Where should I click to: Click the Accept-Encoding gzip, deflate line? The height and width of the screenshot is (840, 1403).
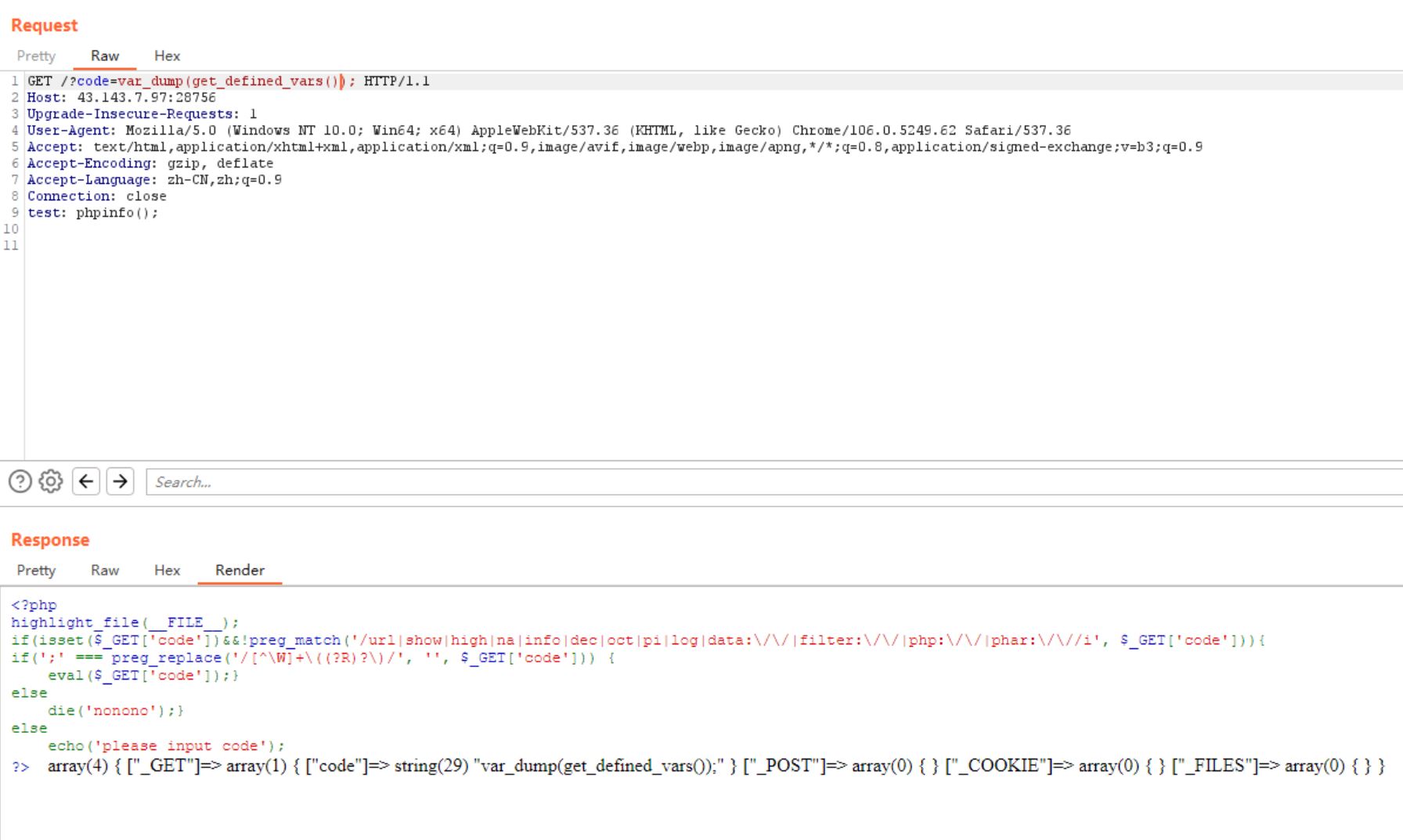tap(150, 163)
